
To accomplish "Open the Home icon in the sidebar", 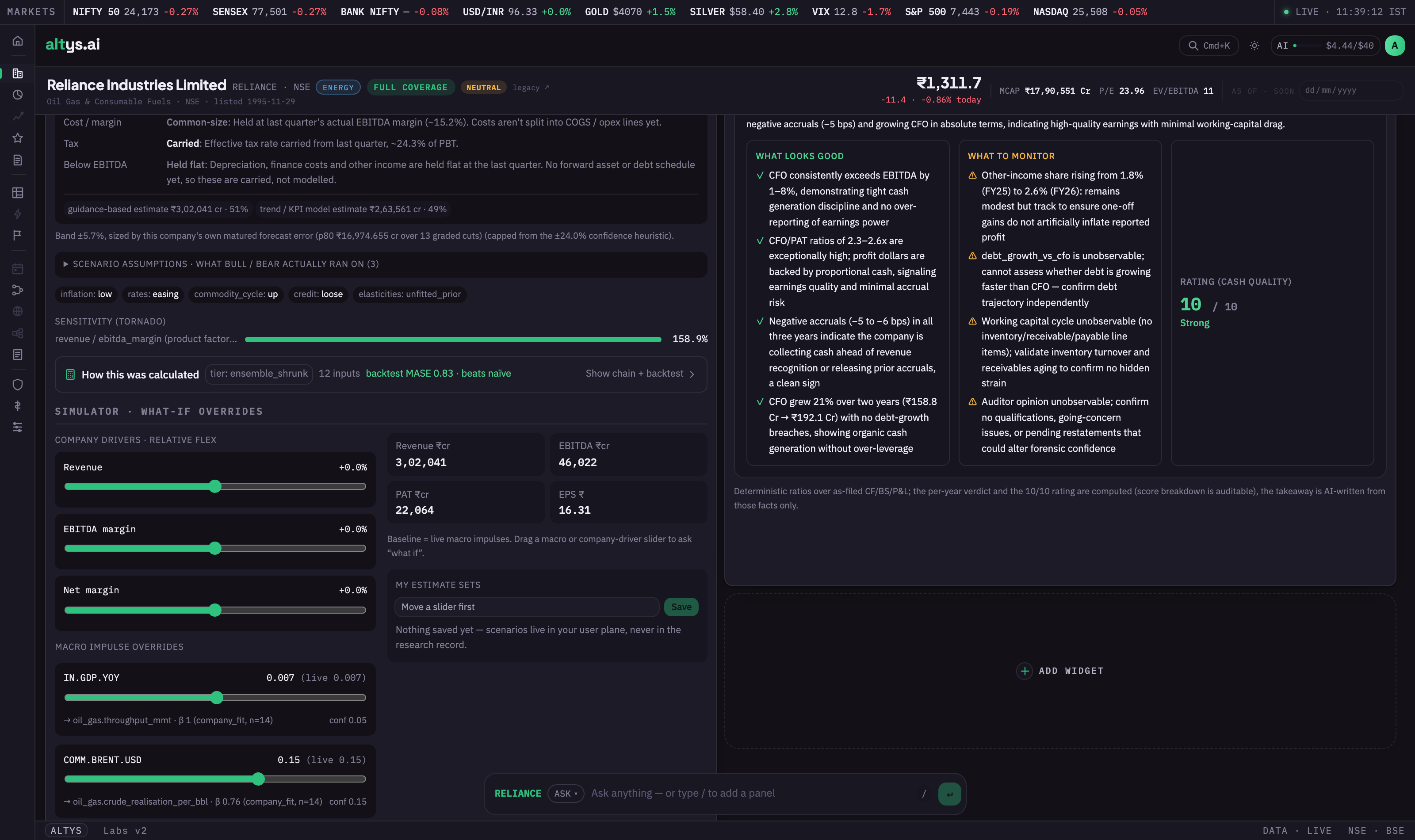I will tap(18, 41).
